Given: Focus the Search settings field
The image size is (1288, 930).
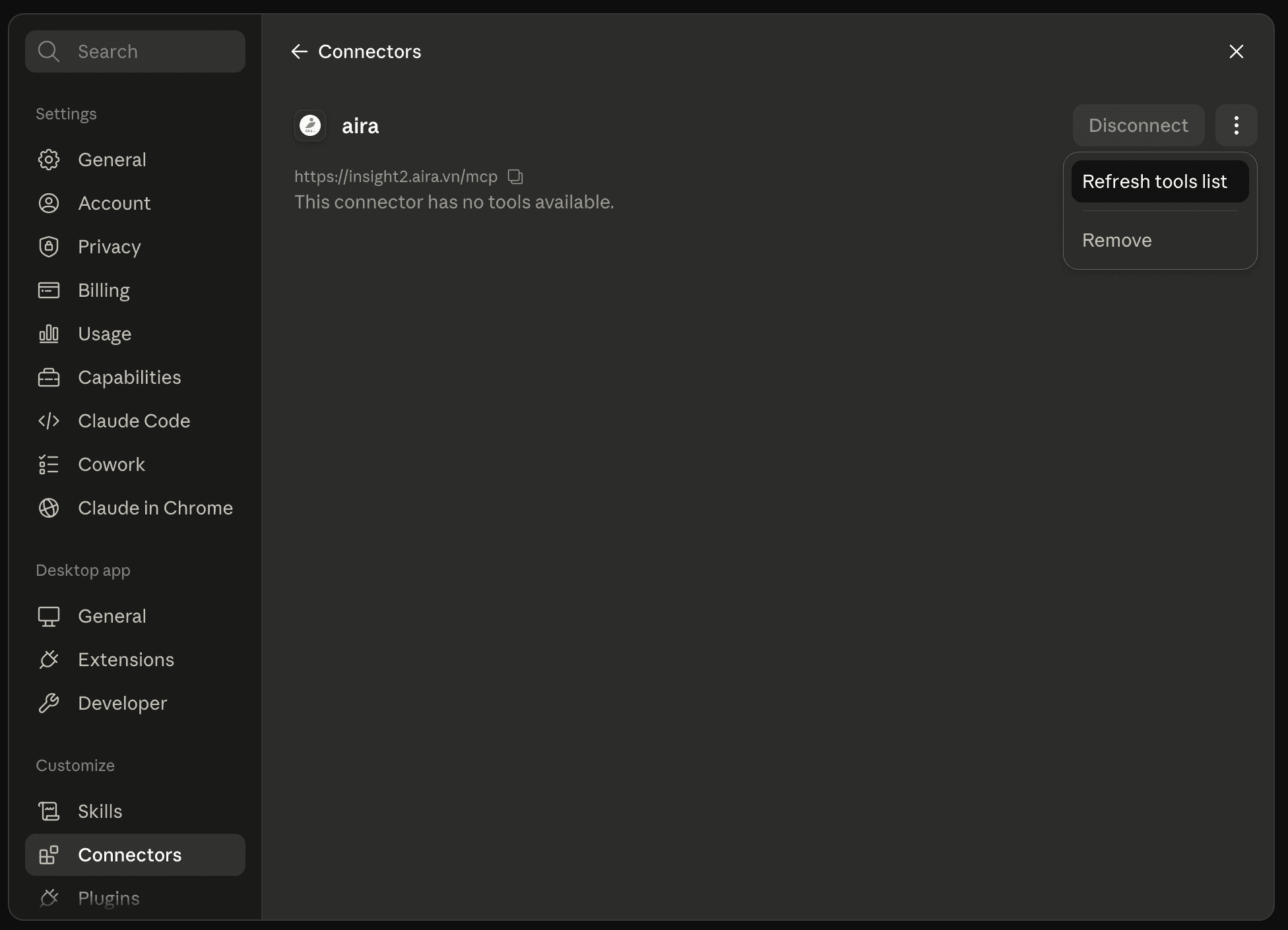Looking at the screenshot, I should tap(135, 51).
